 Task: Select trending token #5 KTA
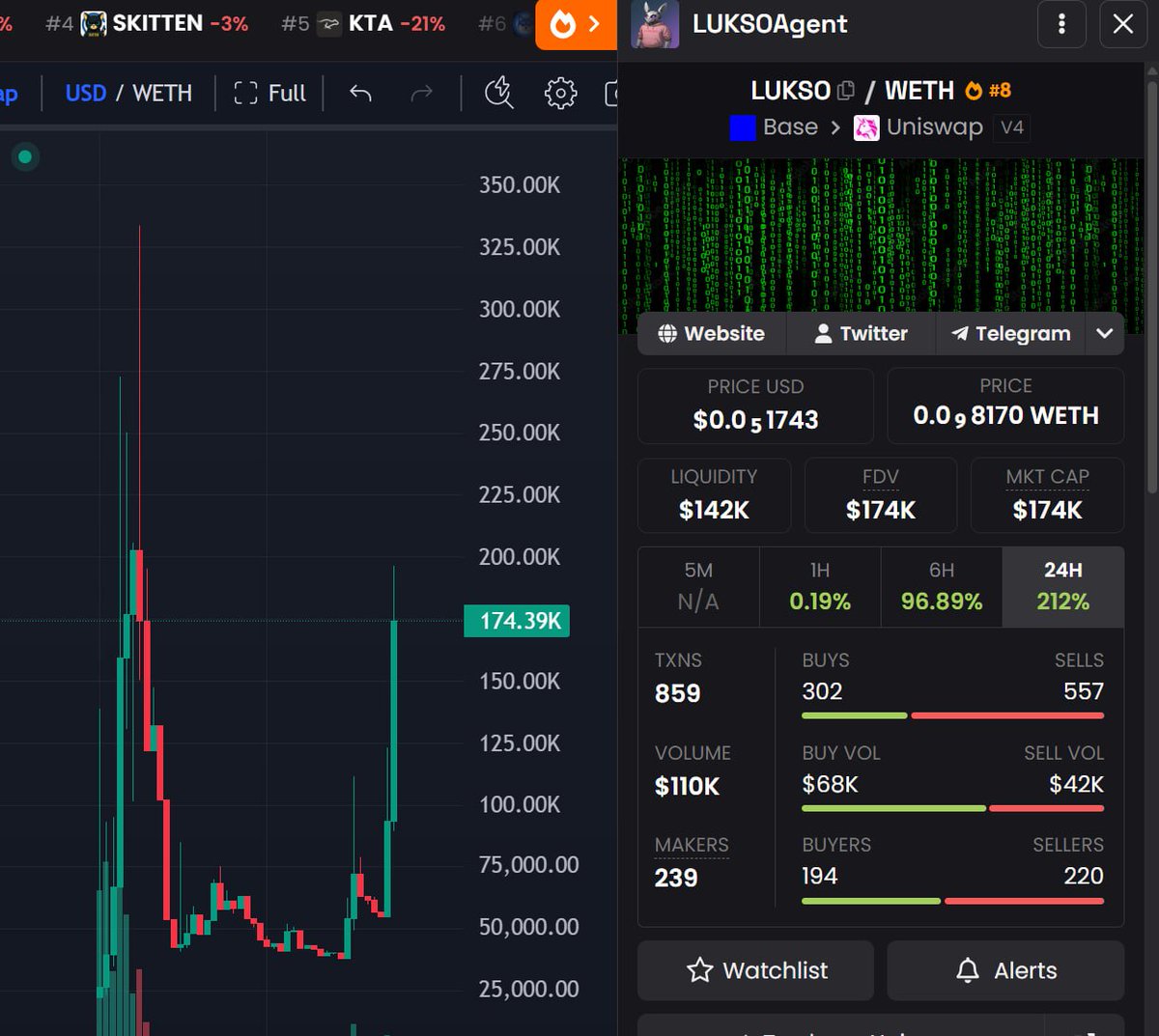pos(363,24)
